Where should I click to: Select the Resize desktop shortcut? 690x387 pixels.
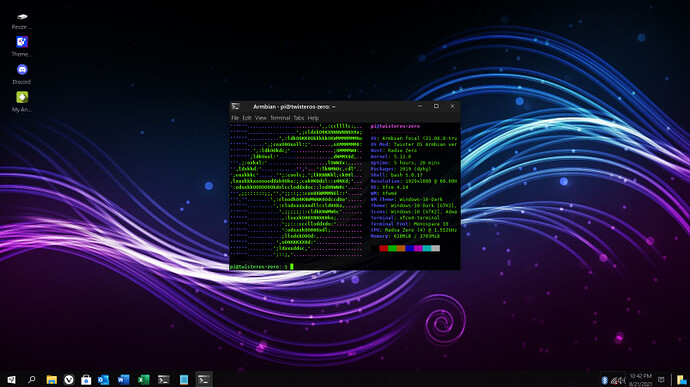(x=22, y=21)
